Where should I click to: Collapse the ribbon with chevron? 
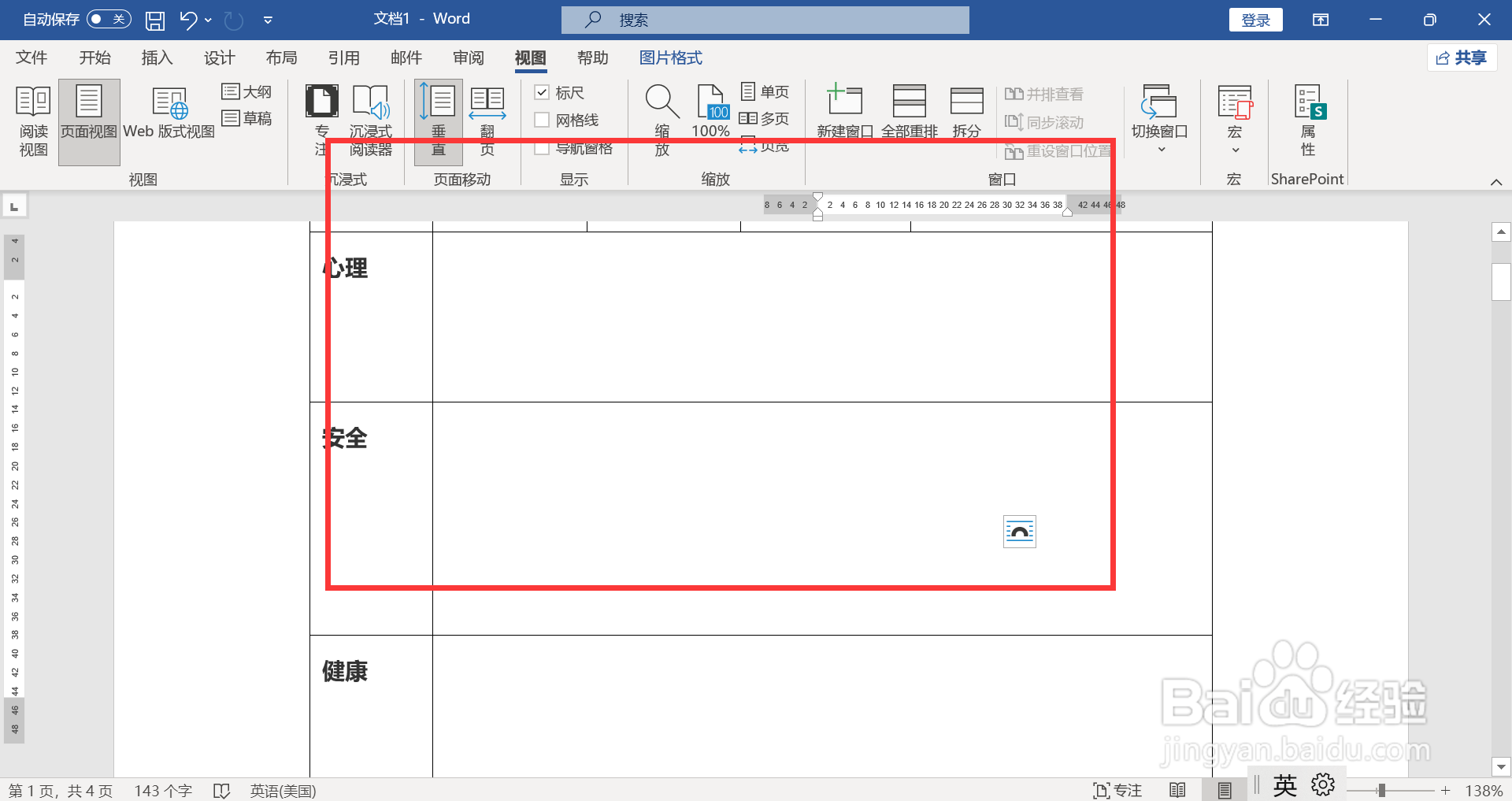point(1496,181)
